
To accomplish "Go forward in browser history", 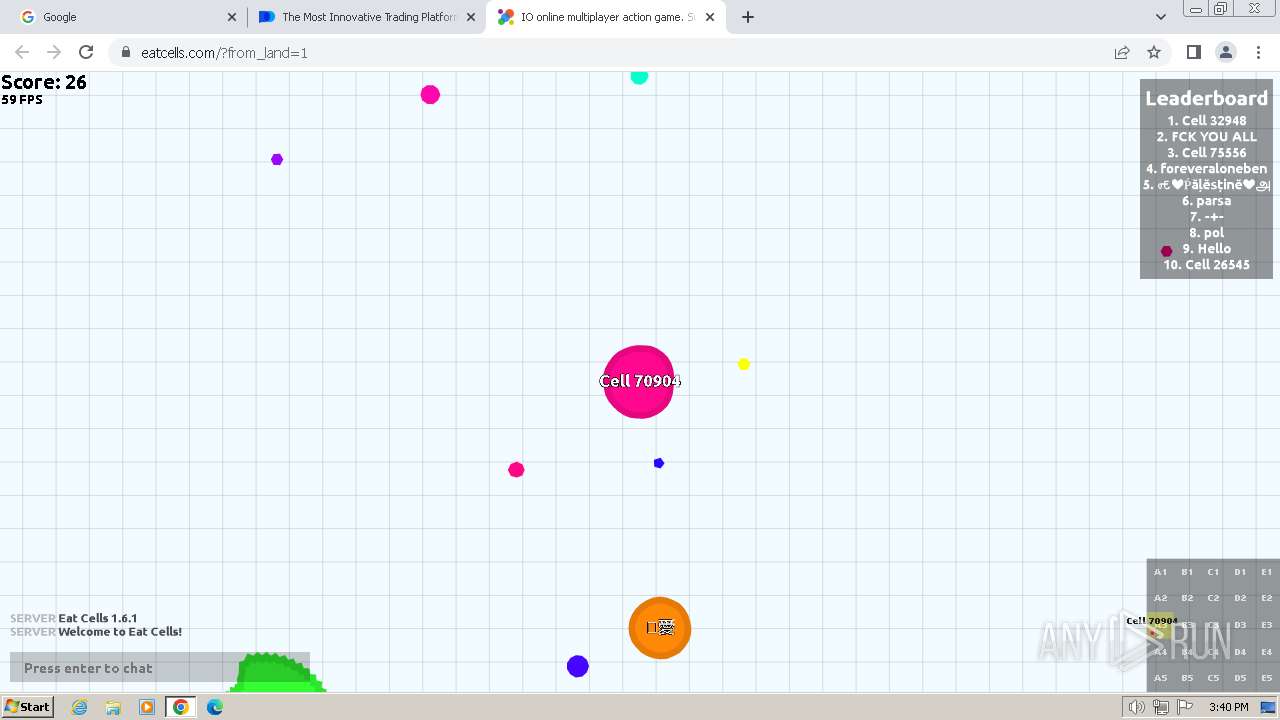I will pyautogui.click(x=54, y=52).
